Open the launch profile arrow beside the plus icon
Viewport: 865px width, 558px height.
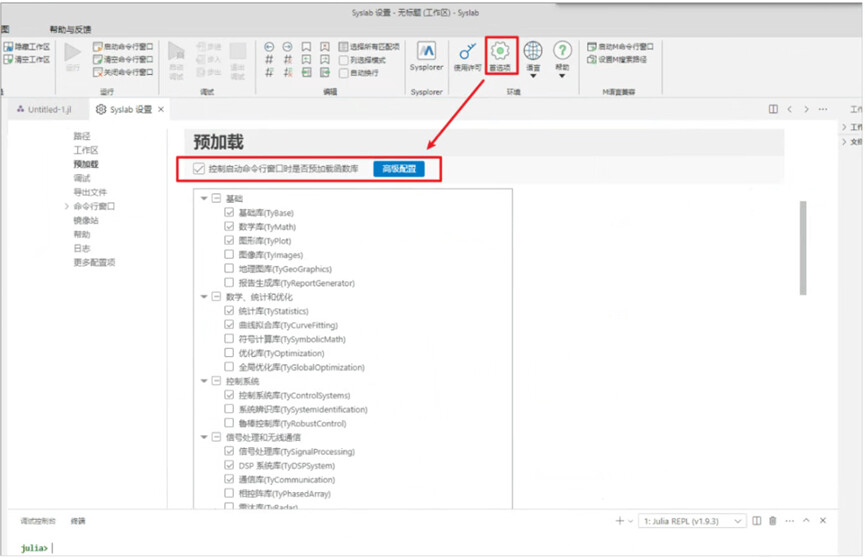point(631,521)
